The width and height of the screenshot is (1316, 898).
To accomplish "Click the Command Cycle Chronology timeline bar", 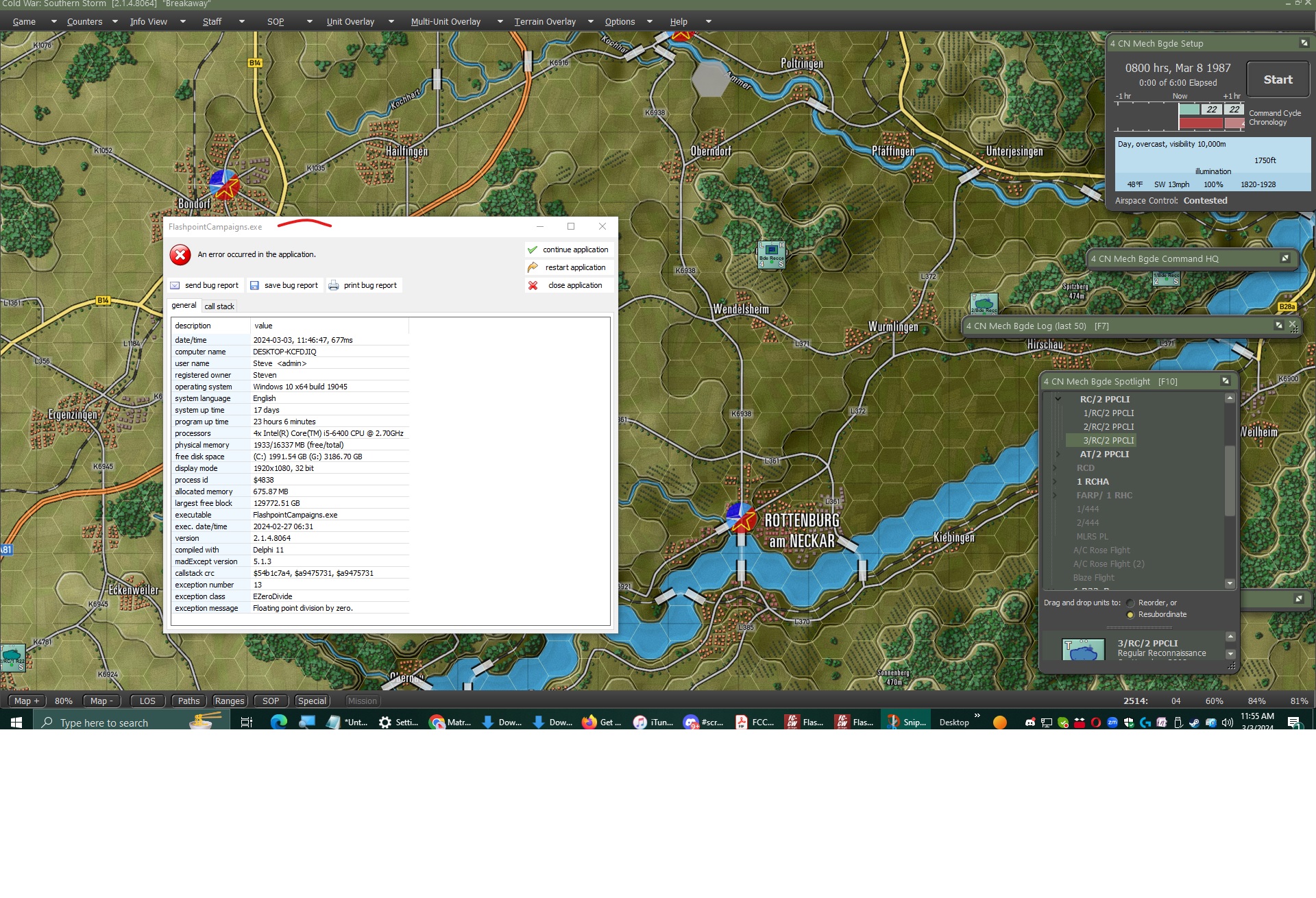I will [1179, 116].
